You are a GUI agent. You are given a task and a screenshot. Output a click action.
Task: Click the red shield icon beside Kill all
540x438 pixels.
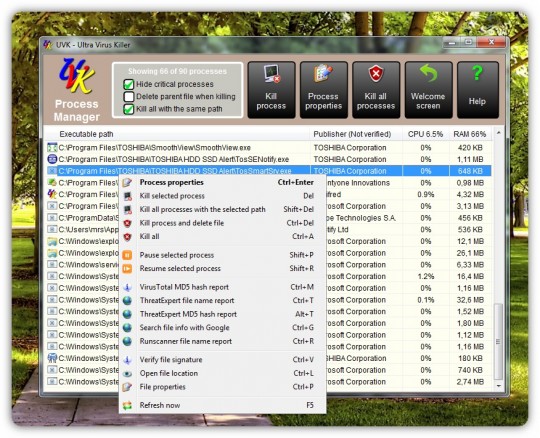pos(127,237)
